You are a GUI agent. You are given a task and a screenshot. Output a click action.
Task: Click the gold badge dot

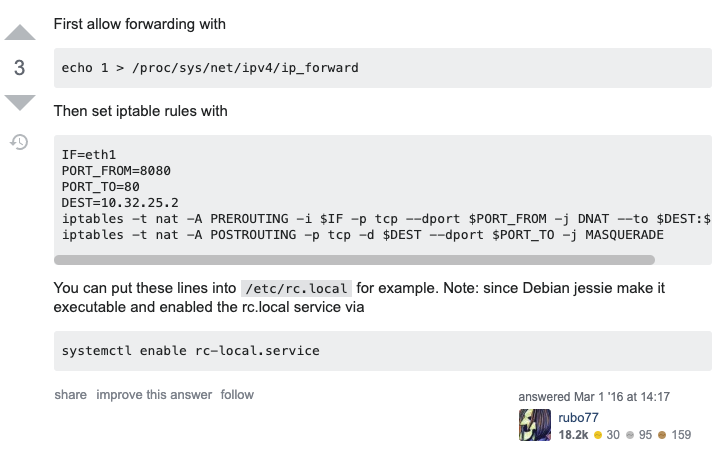tap(598, 435)
